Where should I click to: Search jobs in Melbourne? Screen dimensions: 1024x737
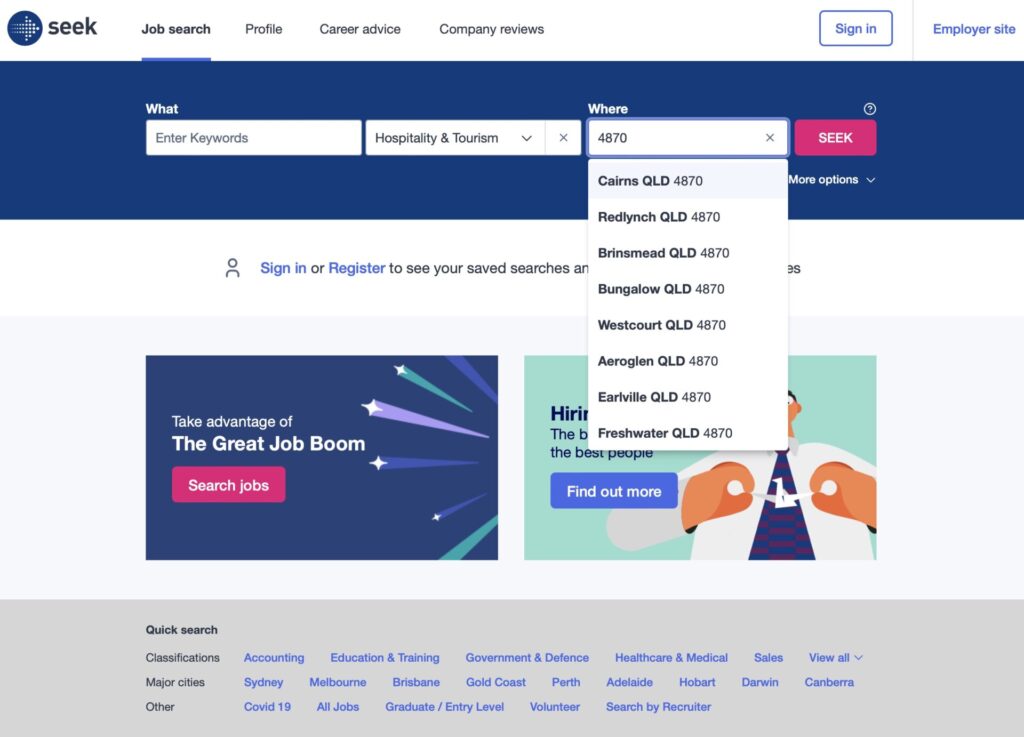338,682
